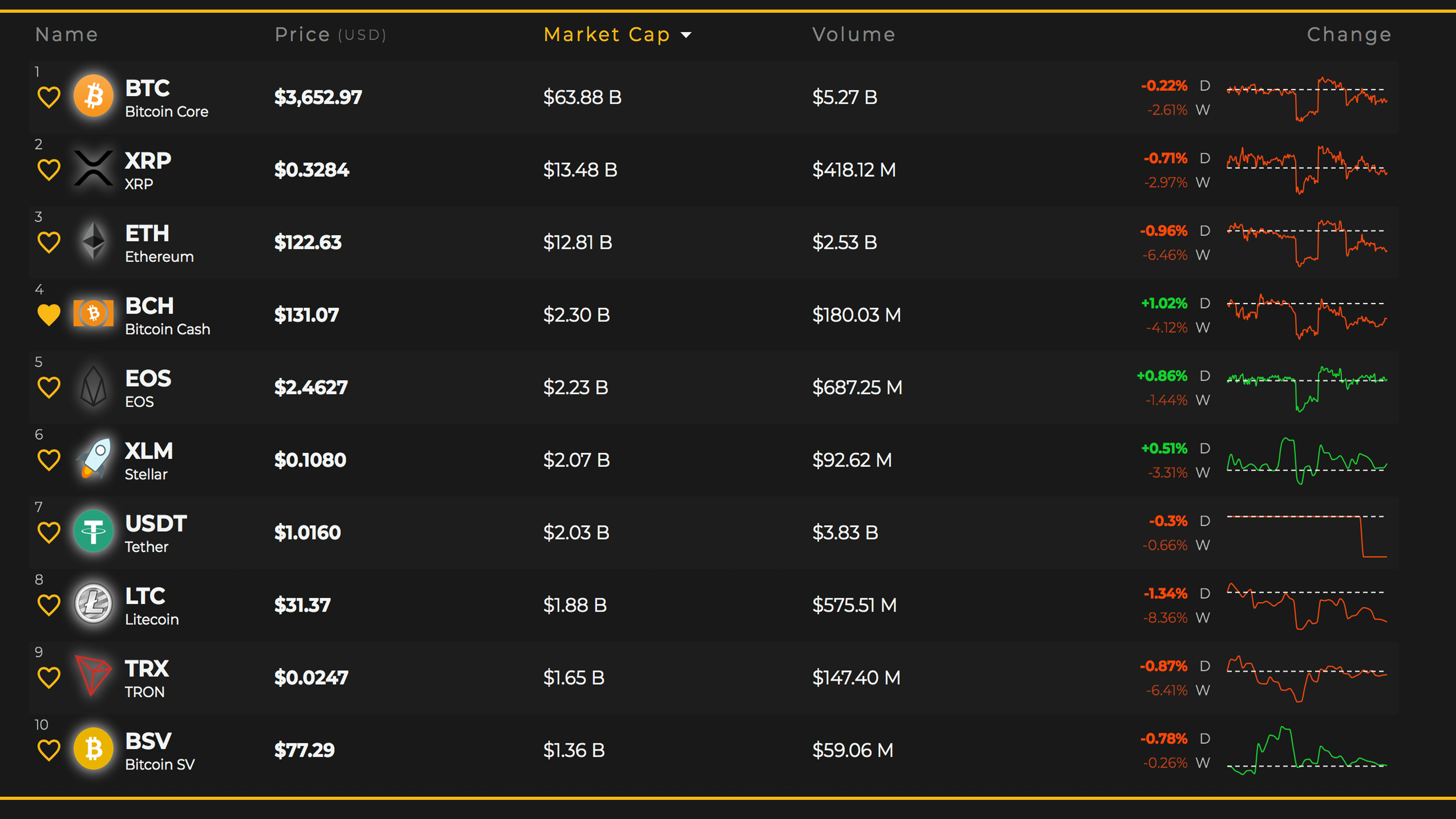Favorite BTC with its heart icon
Image resolution: width=1456 pixels, height=819 pixels.
tap(49, 97)
